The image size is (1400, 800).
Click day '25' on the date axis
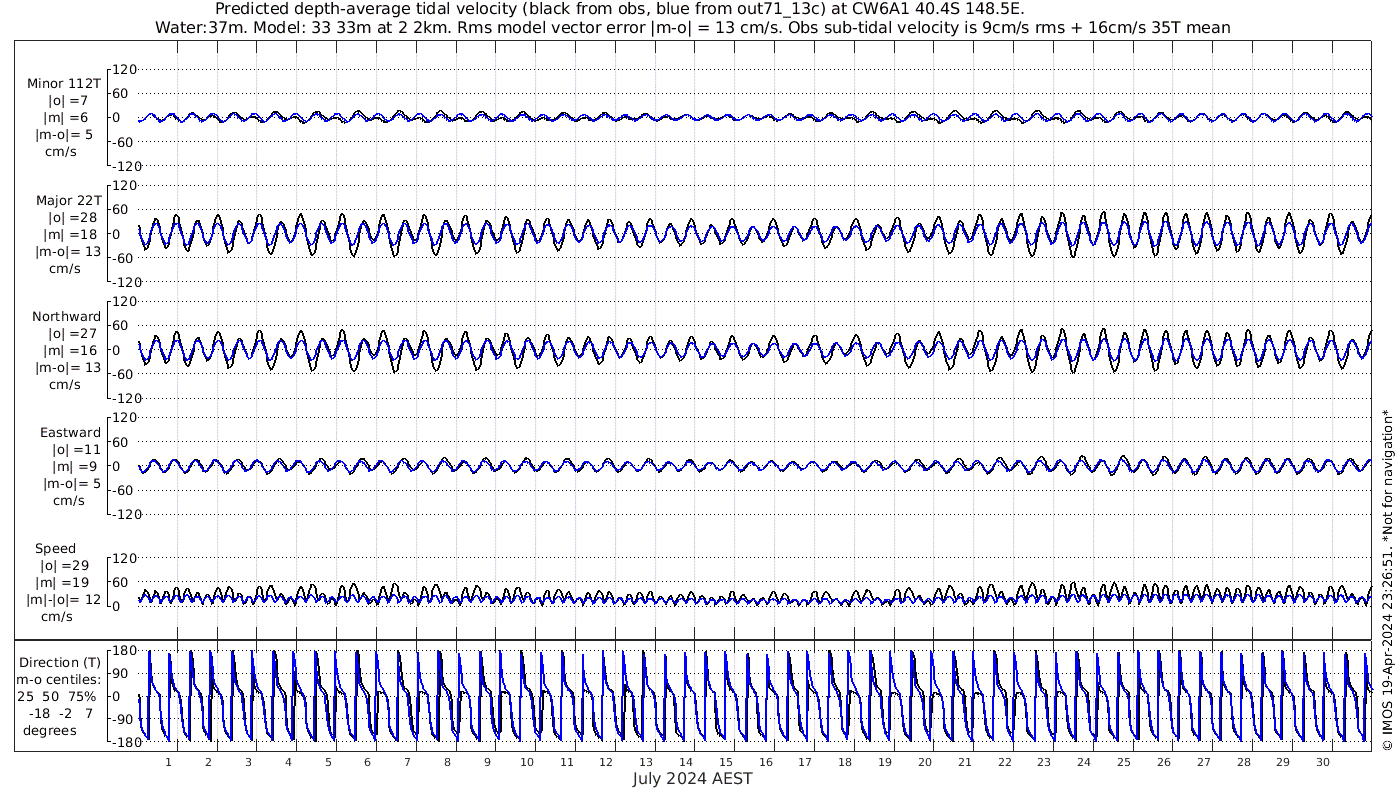[1124, 762]
